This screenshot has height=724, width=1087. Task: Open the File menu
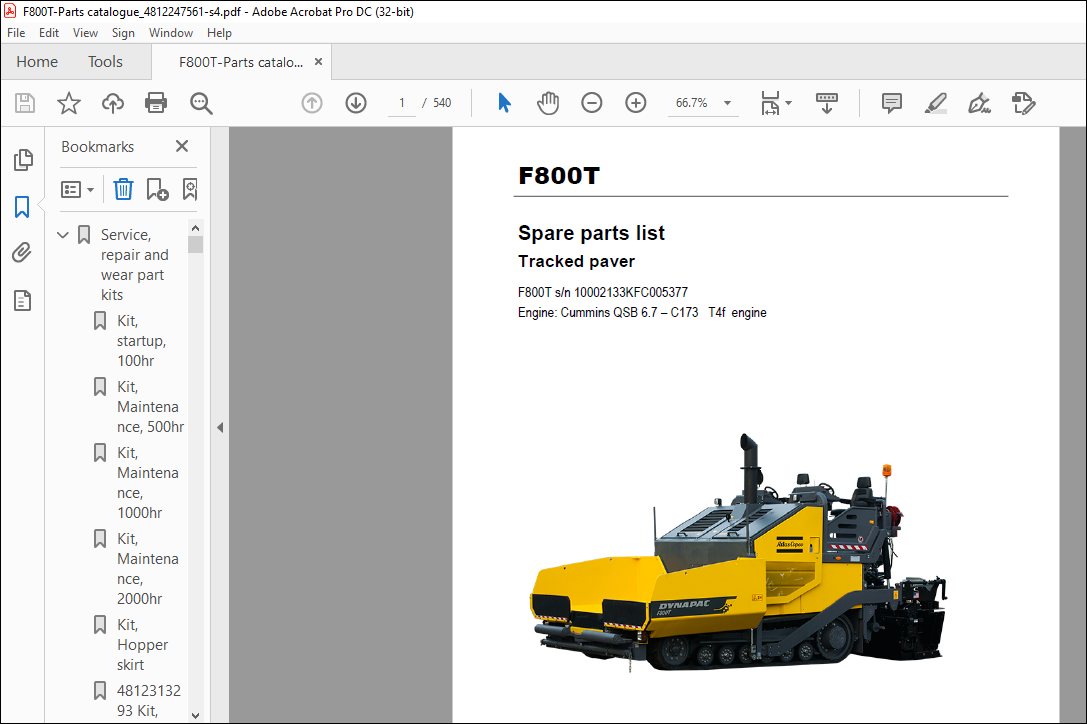[16, 33]
